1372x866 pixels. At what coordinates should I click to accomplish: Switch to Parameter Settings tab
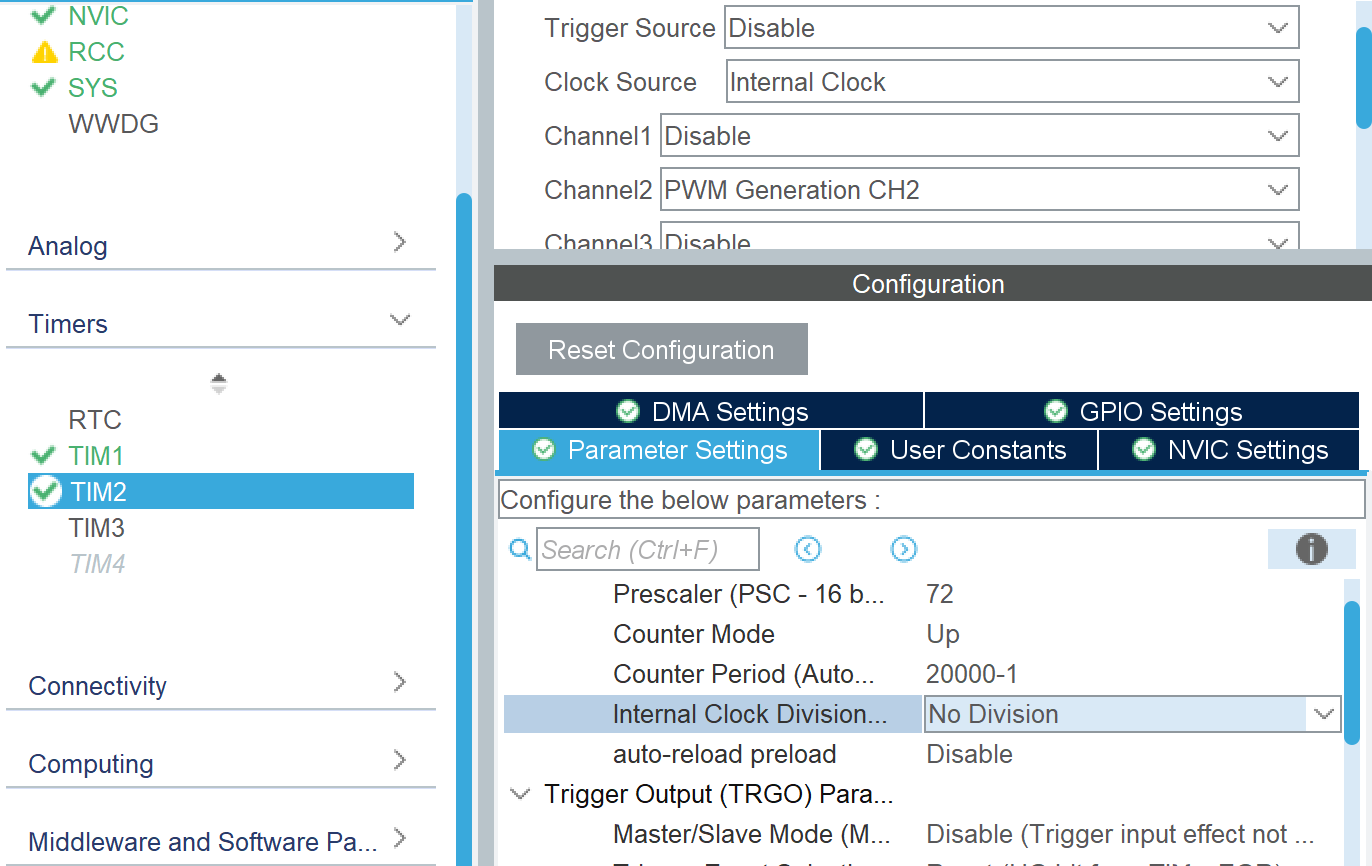[659, 450]
